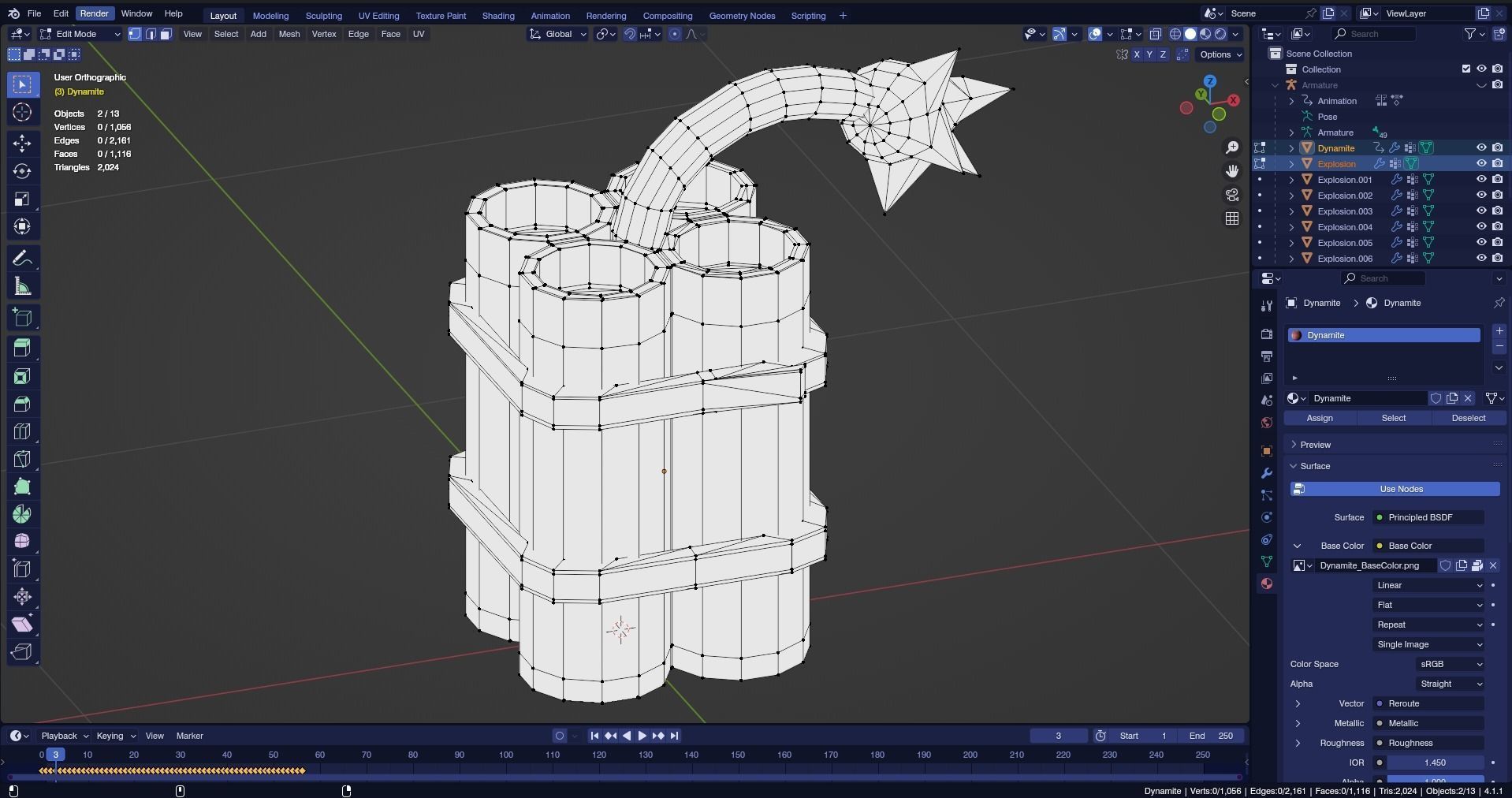Open the Repeat extension dropdown
This screenshot has width=1512, height=798.
1428,625
